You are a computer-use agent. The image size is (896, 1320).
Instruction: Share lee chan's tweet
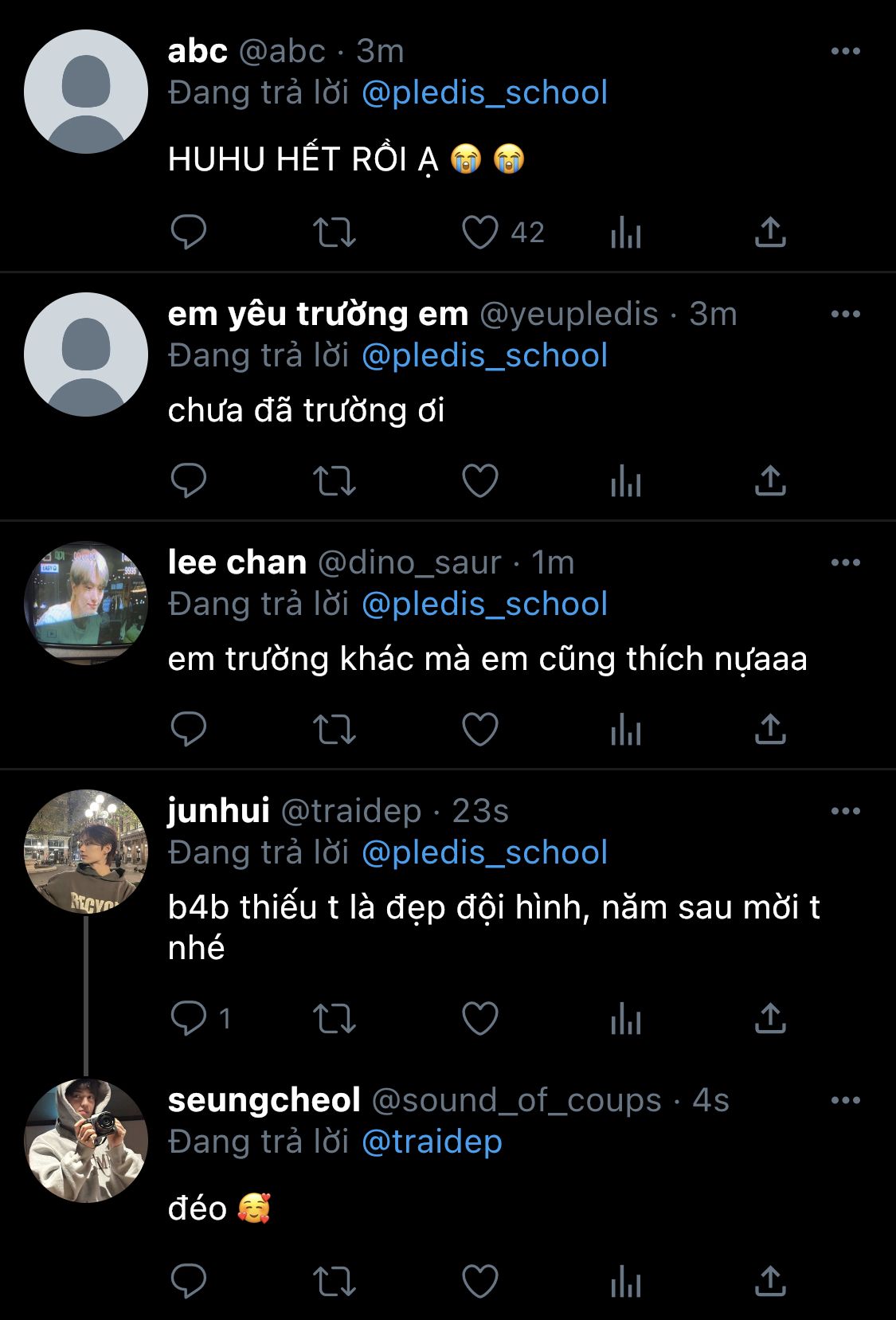770,730
